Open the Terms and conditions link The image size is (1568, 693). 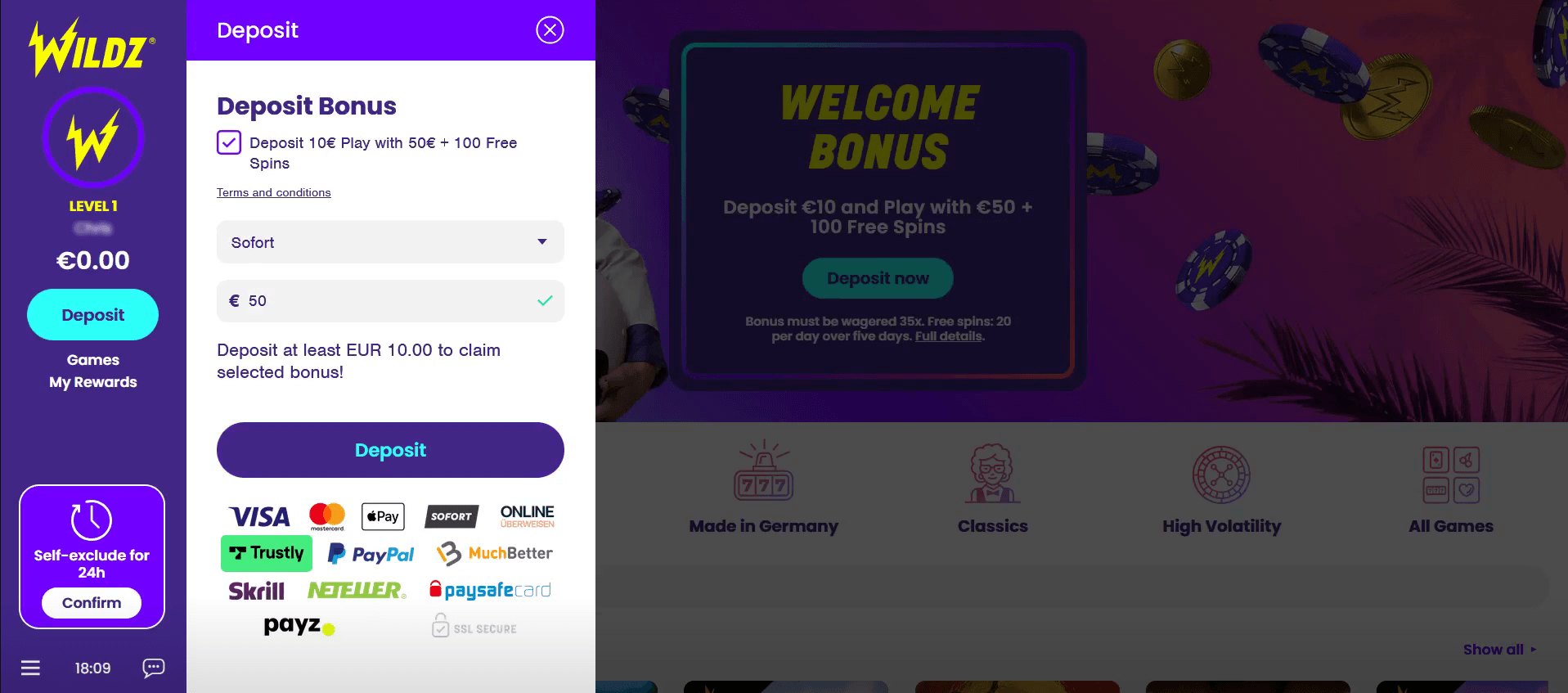(274, 192)
